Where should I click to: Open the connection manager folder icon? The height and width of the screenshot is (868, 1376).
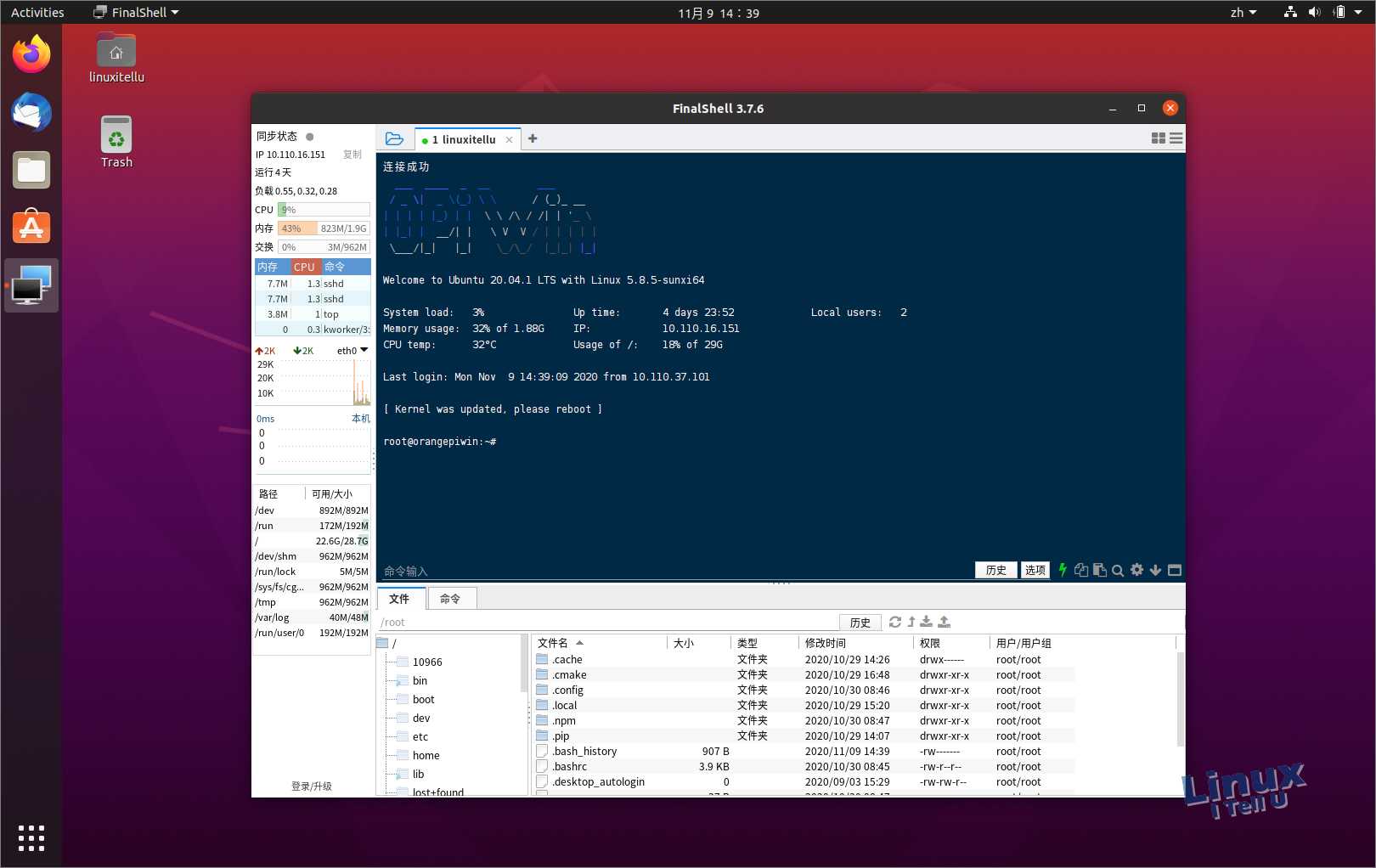click(x=394, y=138)
